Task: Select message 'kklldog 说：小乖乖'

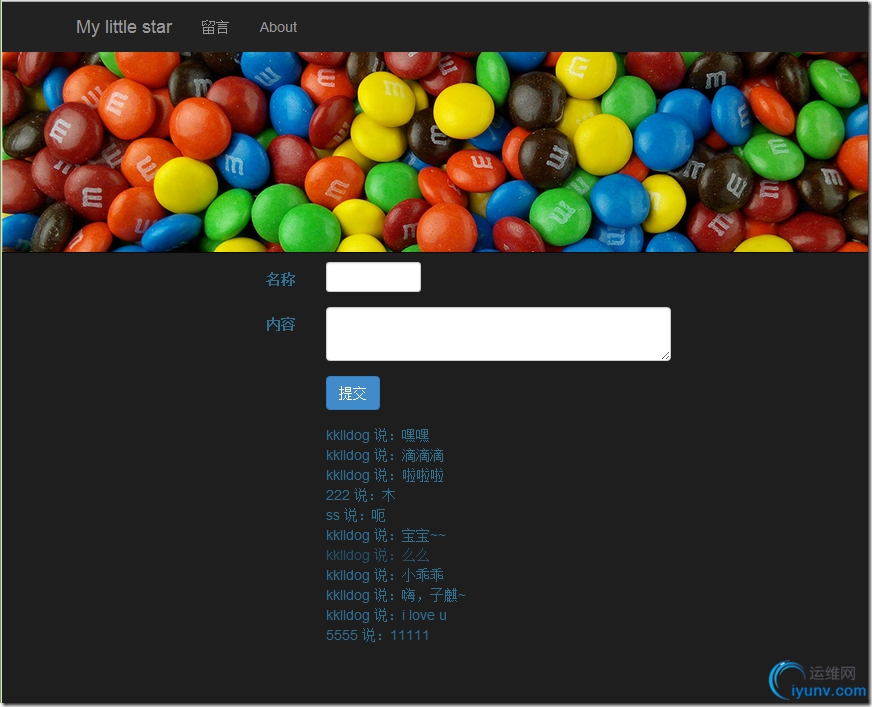Action: click(x=385, y=575)
